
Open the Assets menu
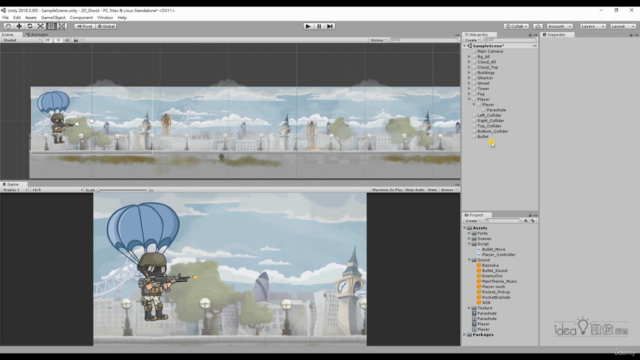(x=31, y=18)
